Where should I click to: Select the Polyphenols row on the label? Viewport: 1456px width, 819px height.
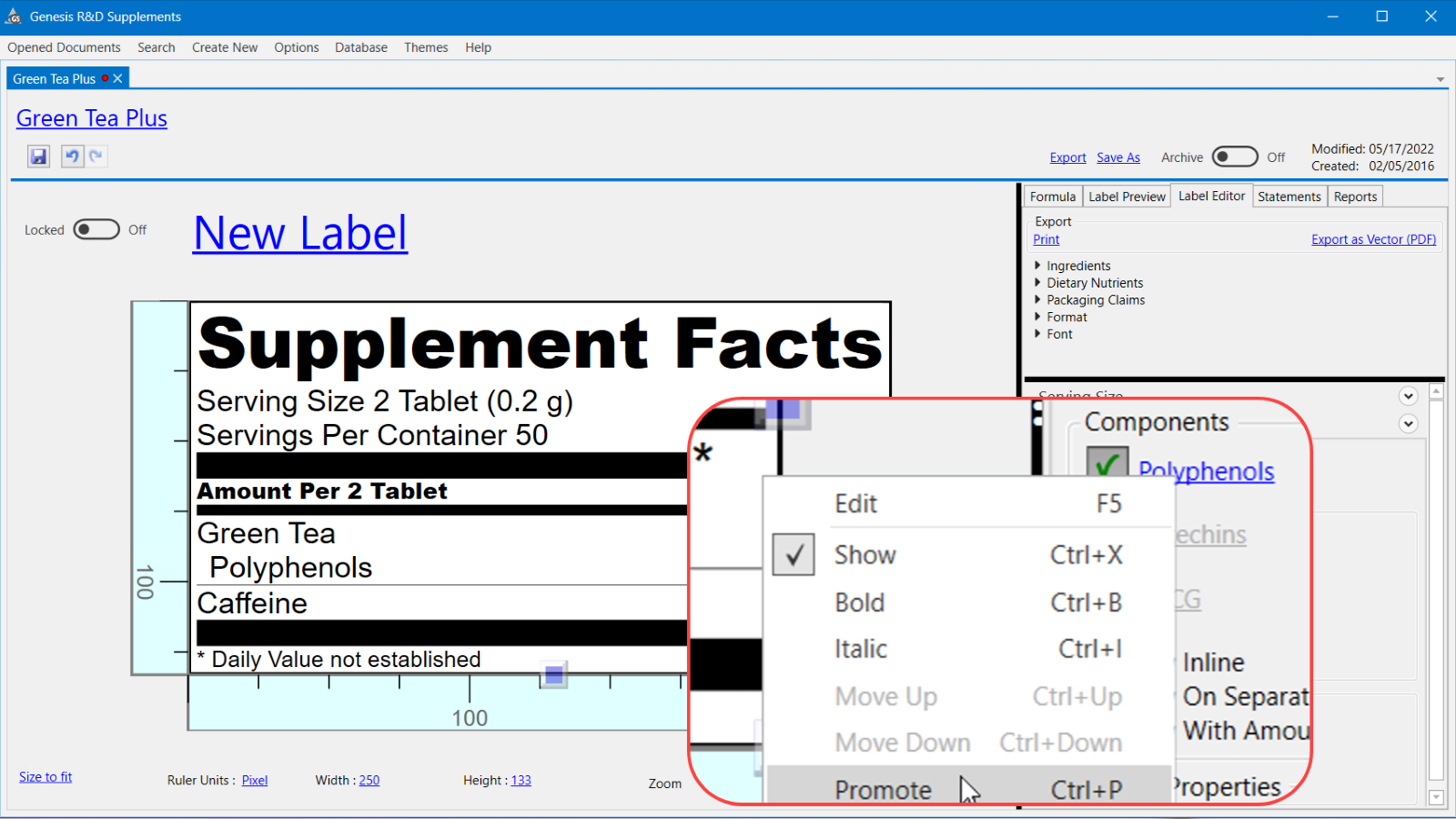tap(290, 568)
